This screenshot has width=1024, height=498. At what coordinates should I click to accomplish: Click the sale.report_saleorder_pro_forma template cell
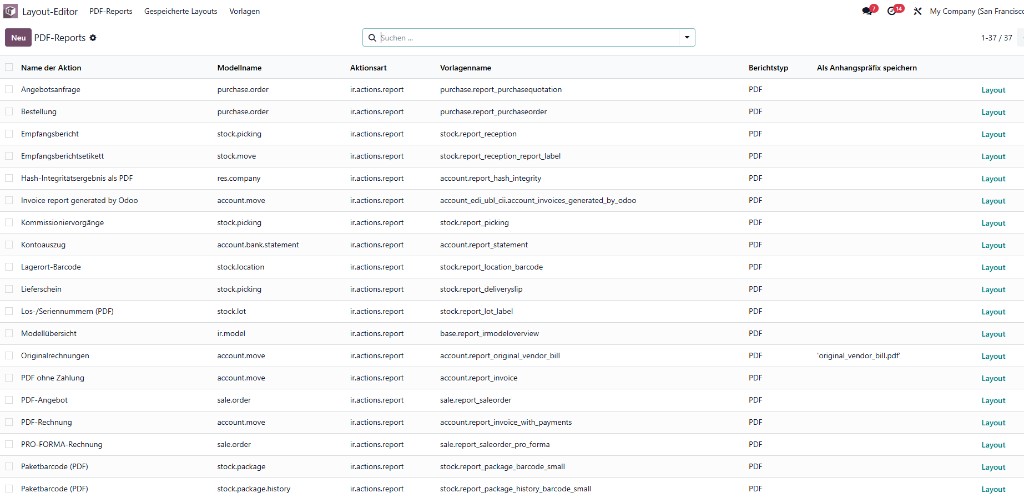(495, 444)
